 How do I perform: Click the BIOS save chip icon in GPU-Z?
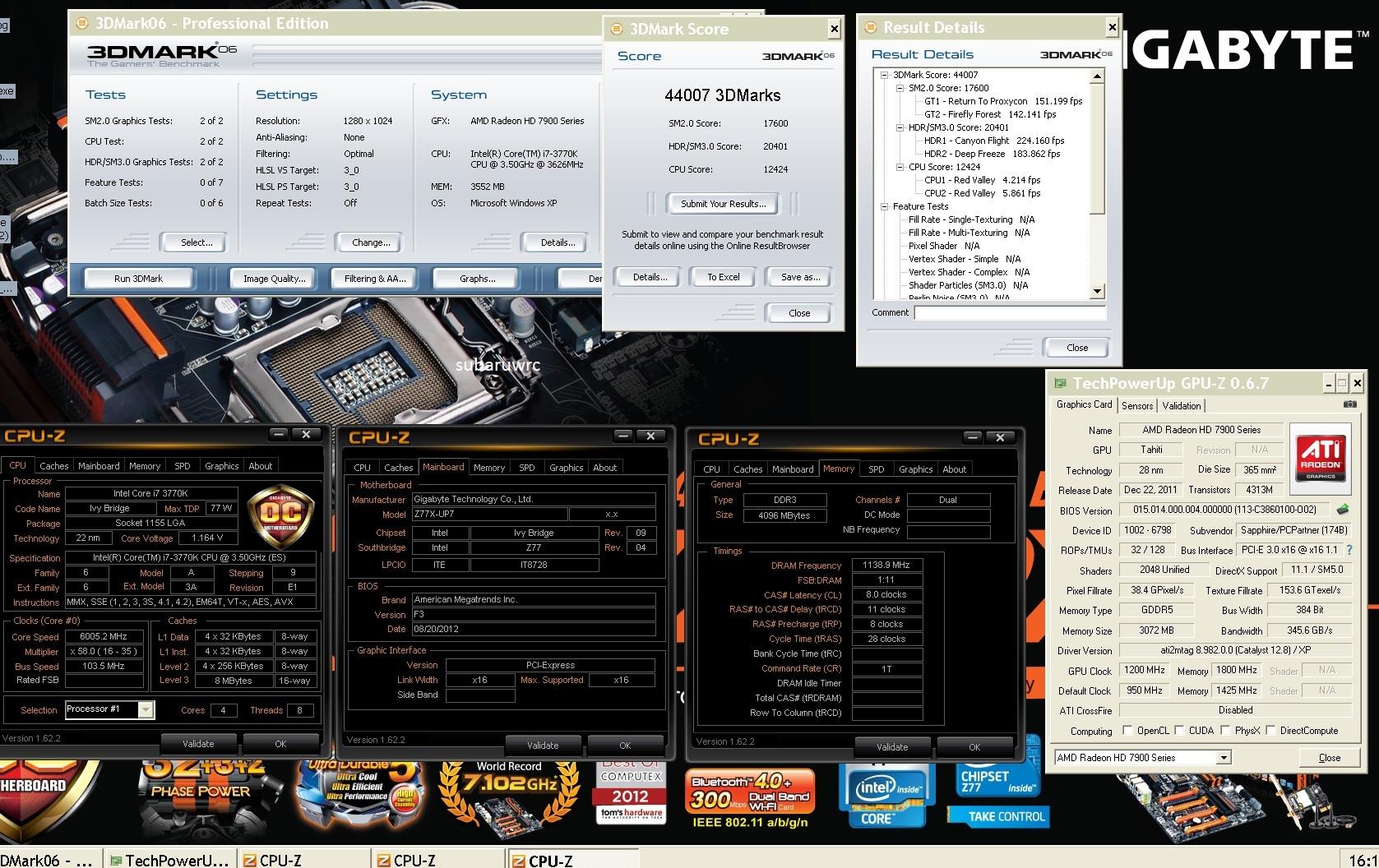tap(1343, 510)
